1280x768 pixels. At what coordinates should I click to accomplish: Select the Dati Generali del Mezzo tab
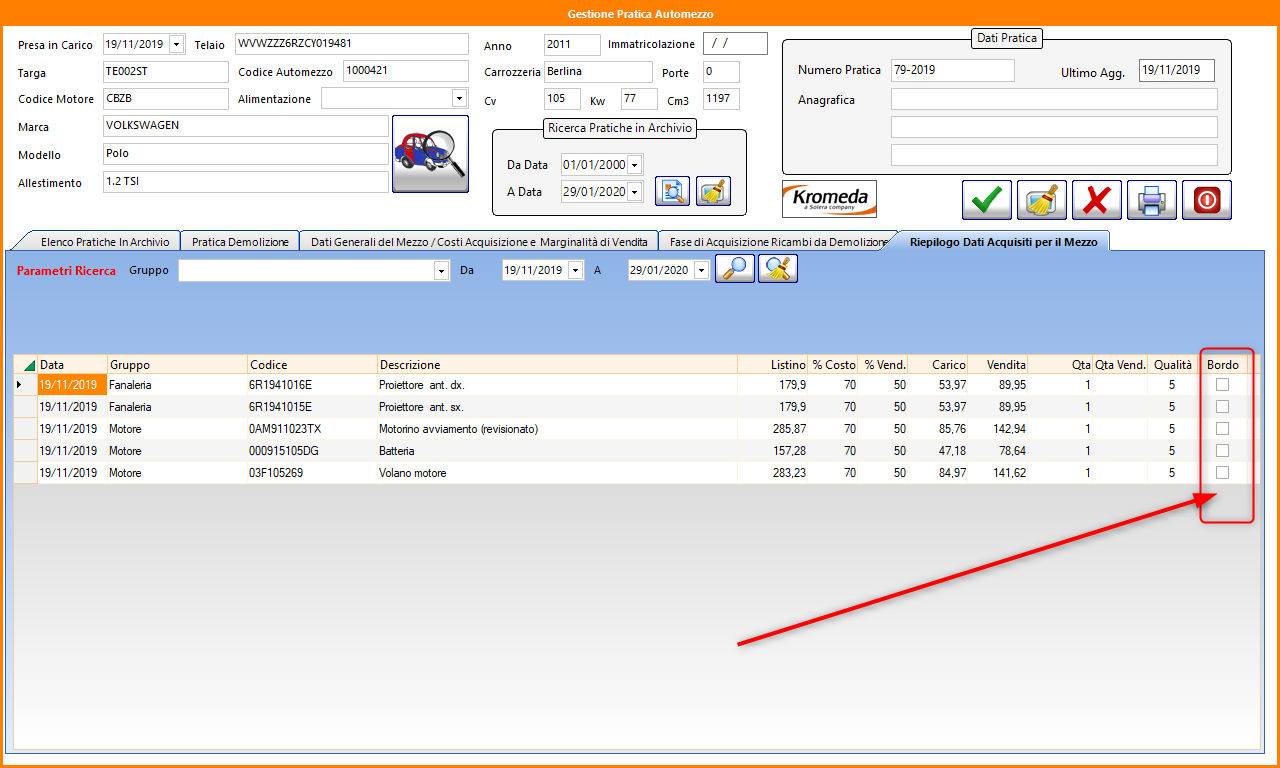478,241
